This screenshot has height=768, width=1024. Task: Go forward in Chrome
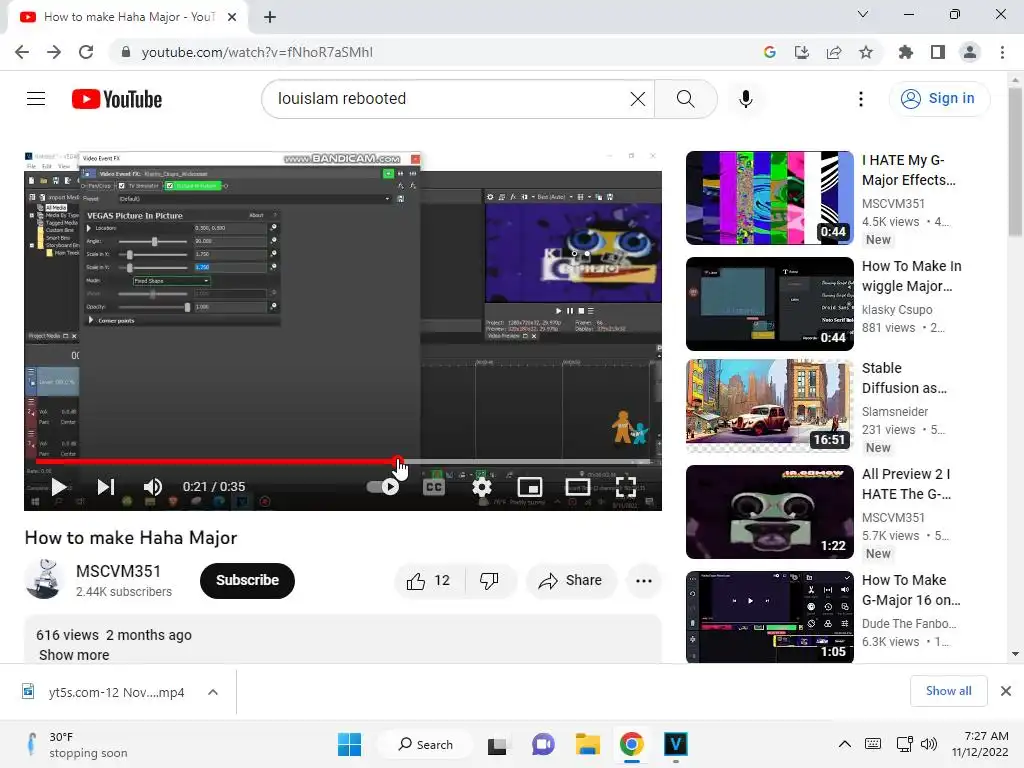tap(54, 52)
